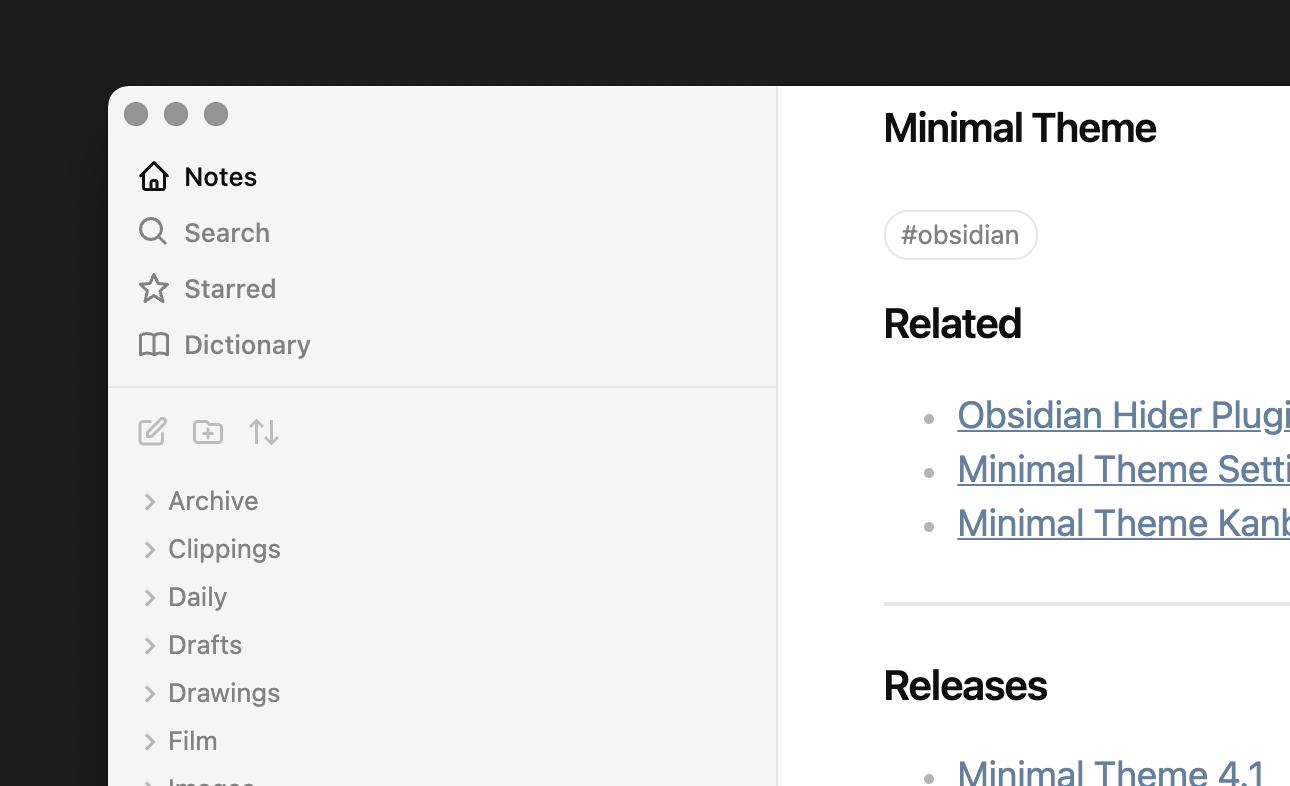Open the Obsidian Hider Plugin link
This screenshot has width=1290, height=786.
click(1122, 415)
